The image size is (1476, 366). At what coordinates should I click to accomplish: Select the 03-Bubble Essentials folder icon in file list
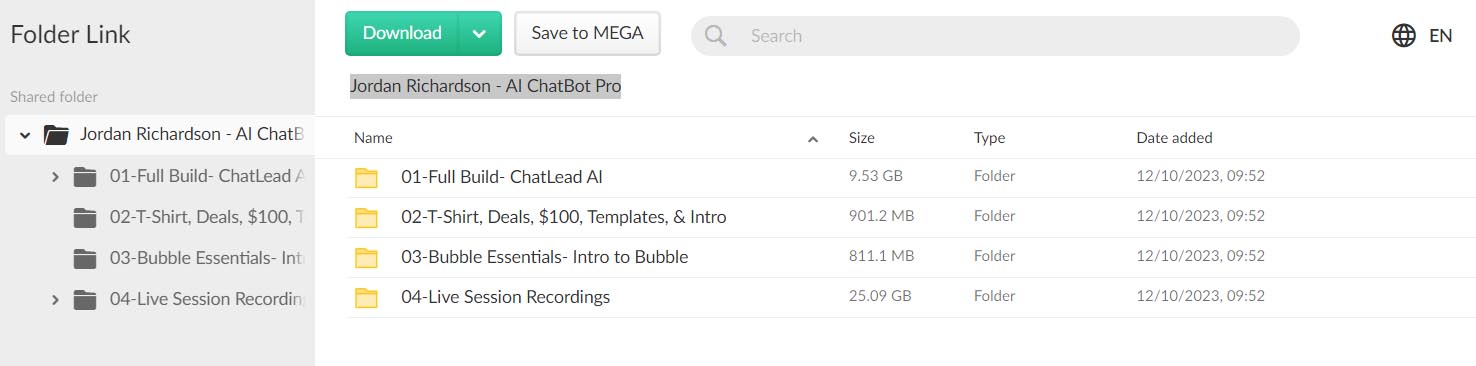pyautogui.click(x=367, y=258)
